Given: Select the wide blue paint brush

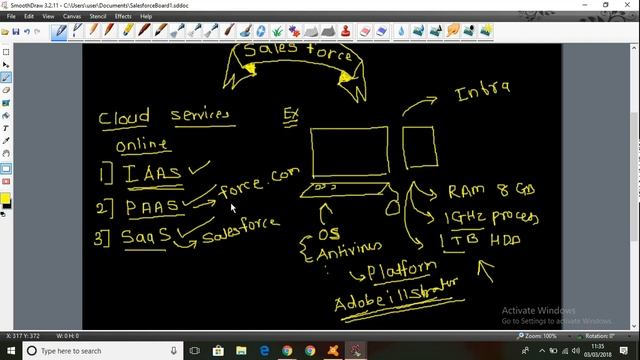Looking at the screenshot, I should tap(245, 31).
